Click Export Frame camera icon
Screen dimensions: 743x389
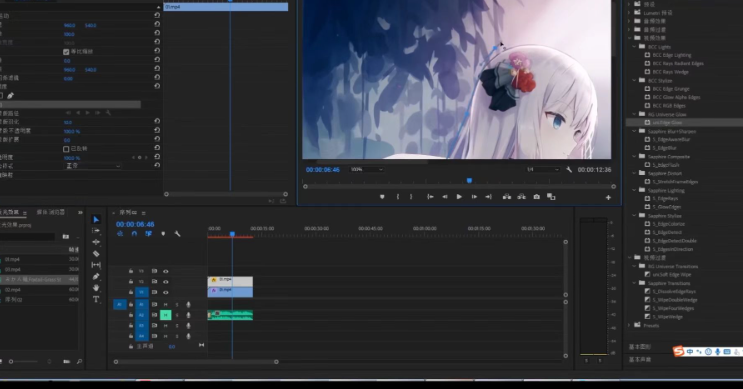[x=536, y=197]
